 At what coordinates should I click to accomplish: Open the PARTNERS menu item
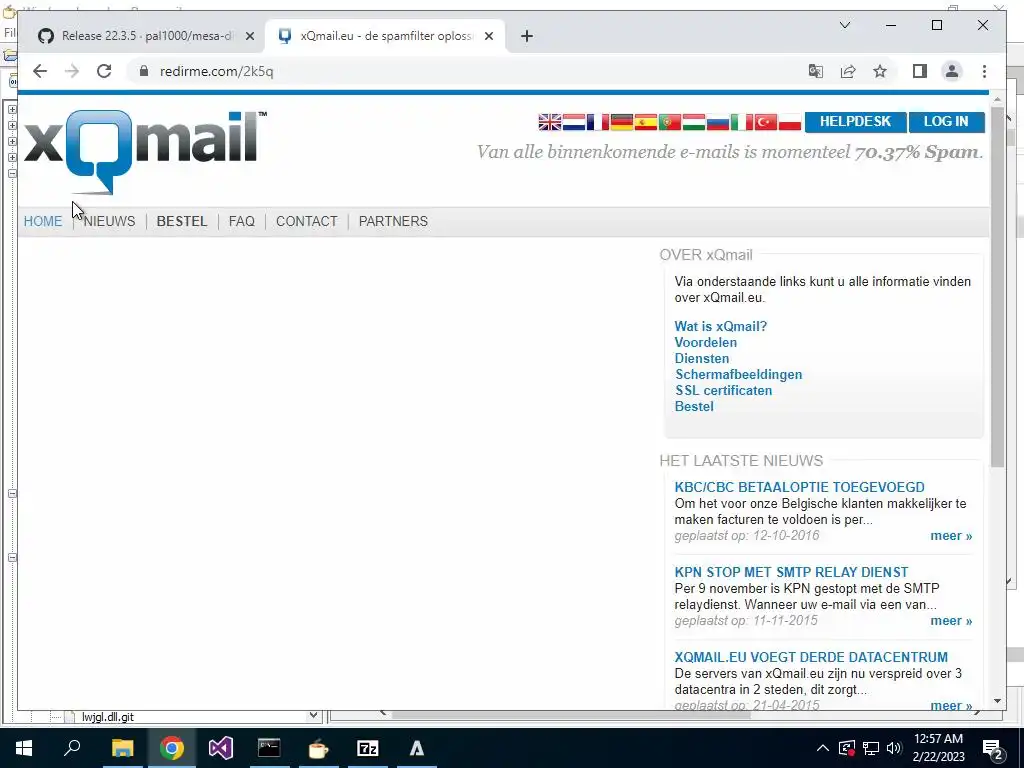pos(393,221)
